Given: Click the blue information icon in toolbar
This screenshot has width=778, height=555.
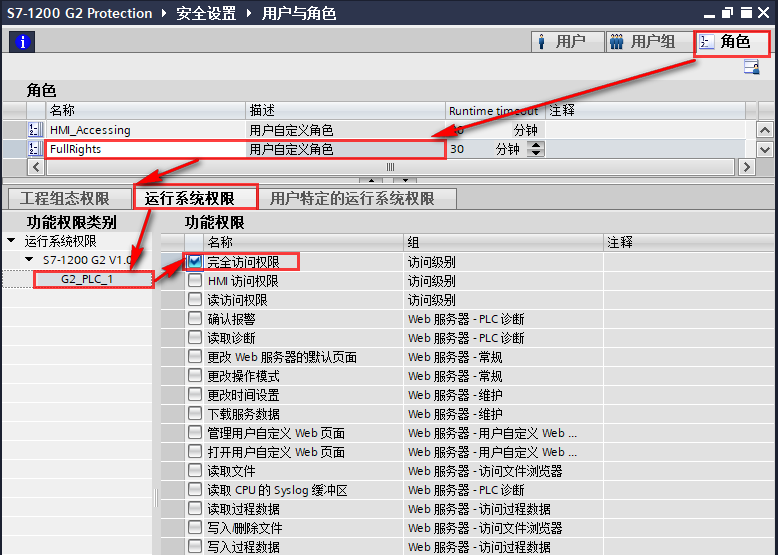Looking at the screenshot, I should tap(20, 42).
